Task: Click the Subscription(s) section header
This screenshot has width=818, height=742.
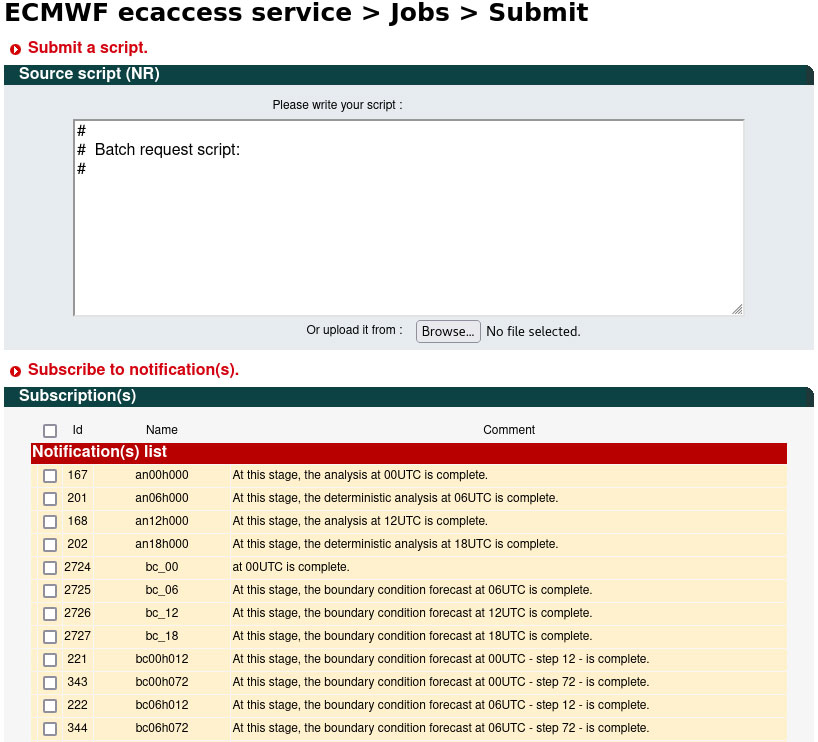Action: [408, 397]
